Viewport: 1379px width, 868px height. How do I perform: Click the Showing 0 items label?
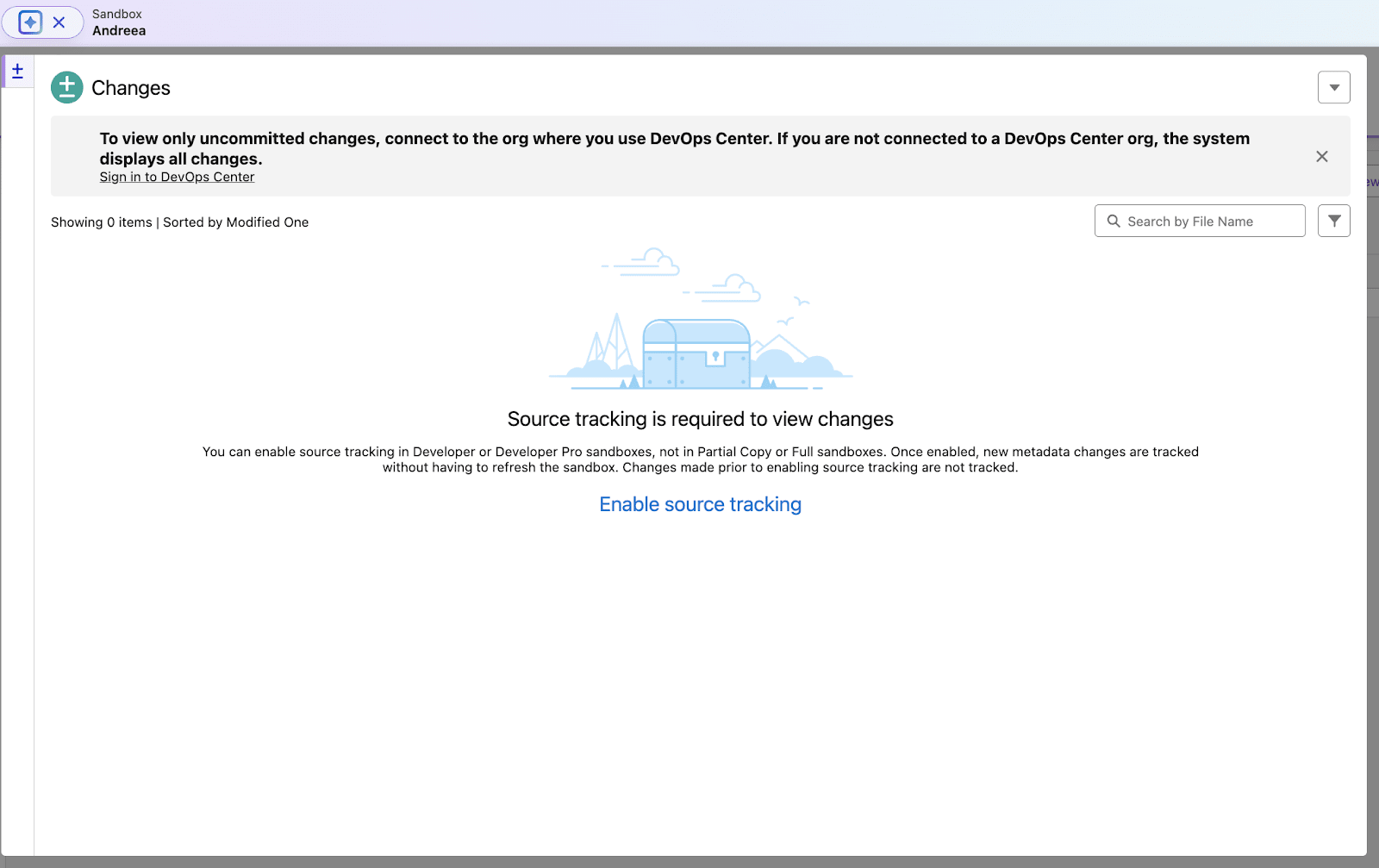101,222
